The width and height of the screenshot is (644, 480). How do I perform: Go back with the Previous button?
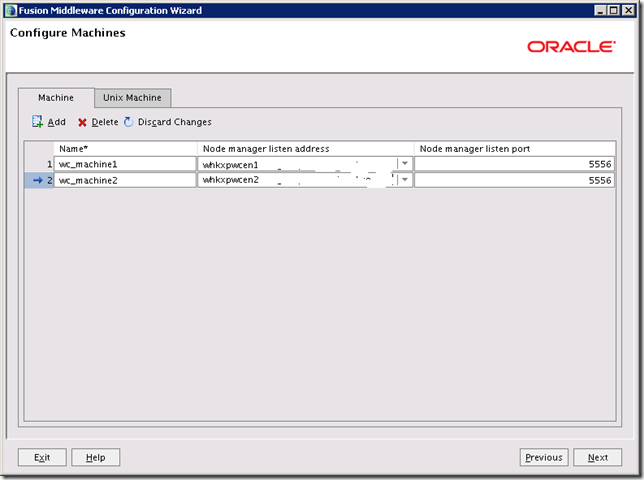[544, 457]
